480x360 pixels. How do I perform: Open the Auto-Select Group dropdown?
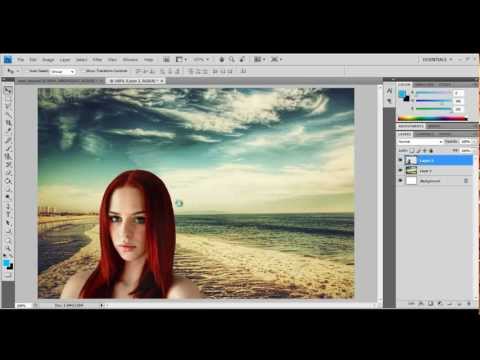point(62,71)
